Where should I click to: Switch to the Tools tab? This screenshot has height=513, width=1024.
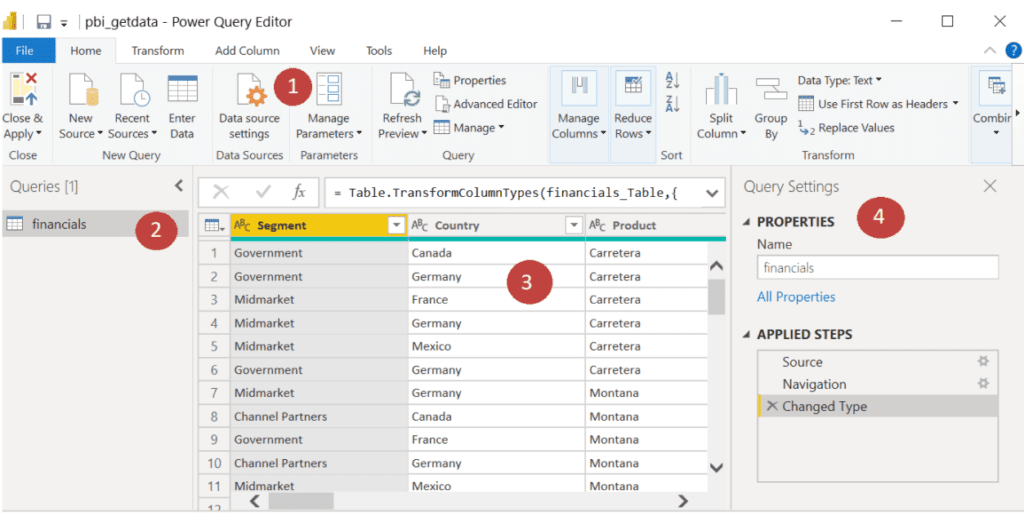tap(379, 50)
